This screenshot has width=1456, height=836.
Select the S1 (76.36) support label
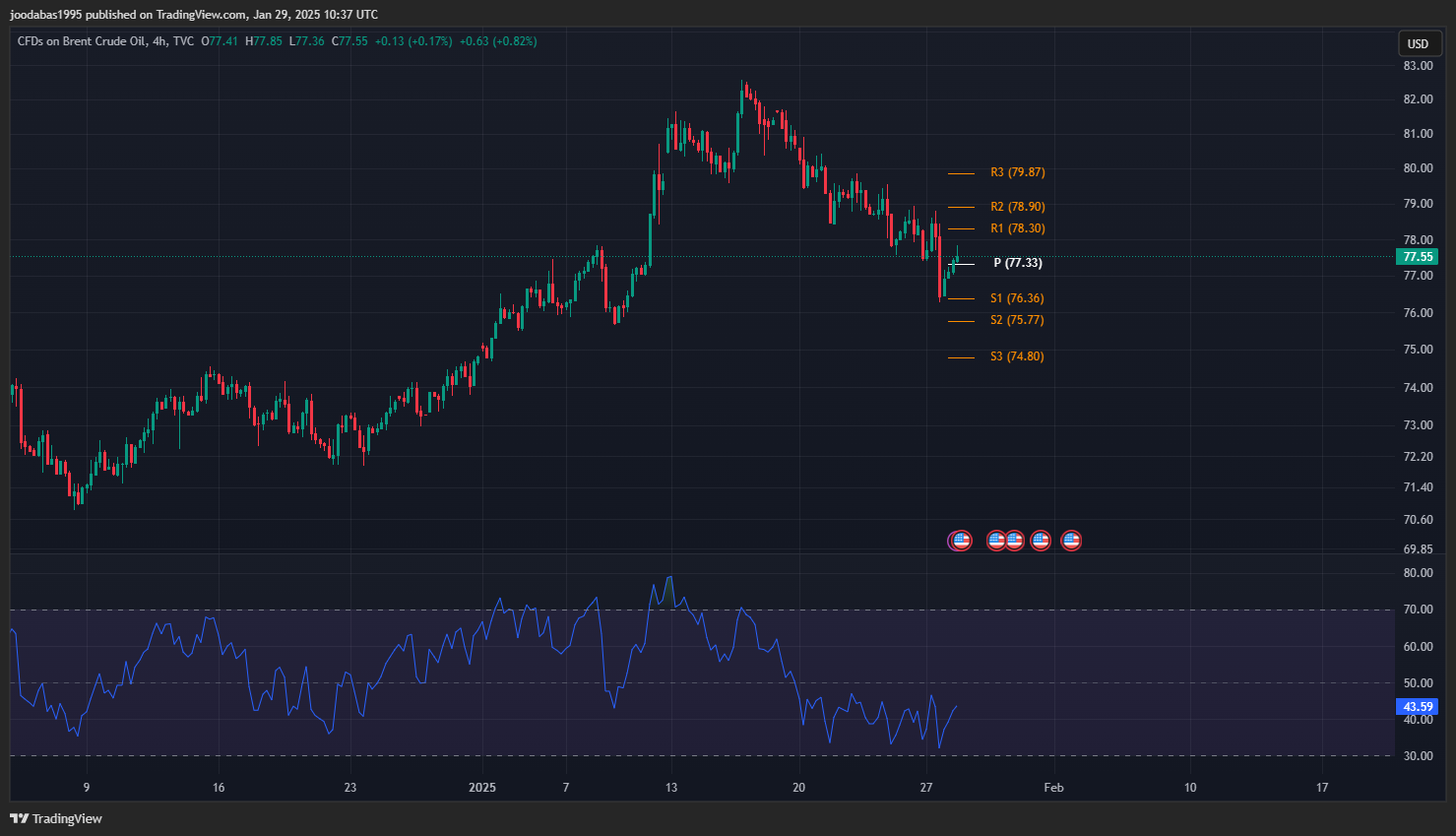coord(1017,298)
